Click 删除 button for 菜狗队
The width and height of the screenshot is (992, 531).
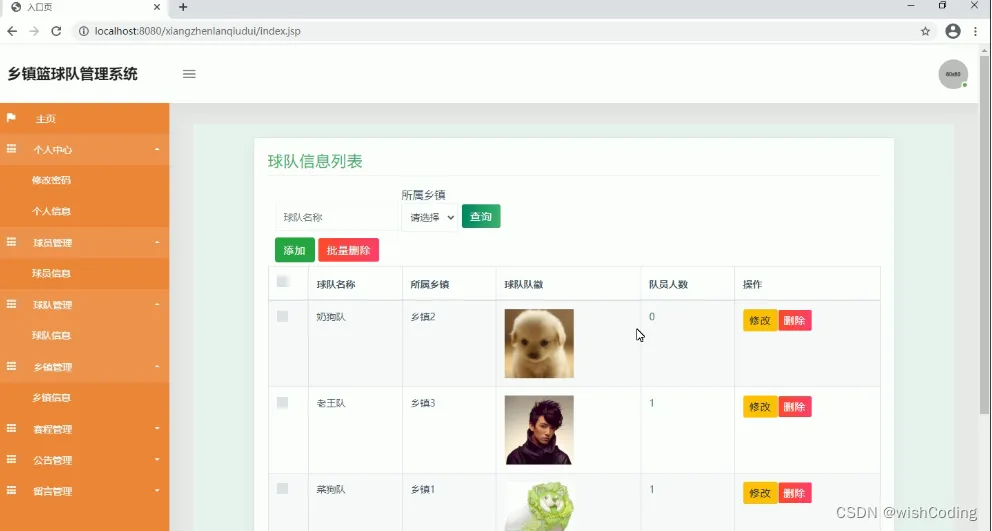click(795, 493)
